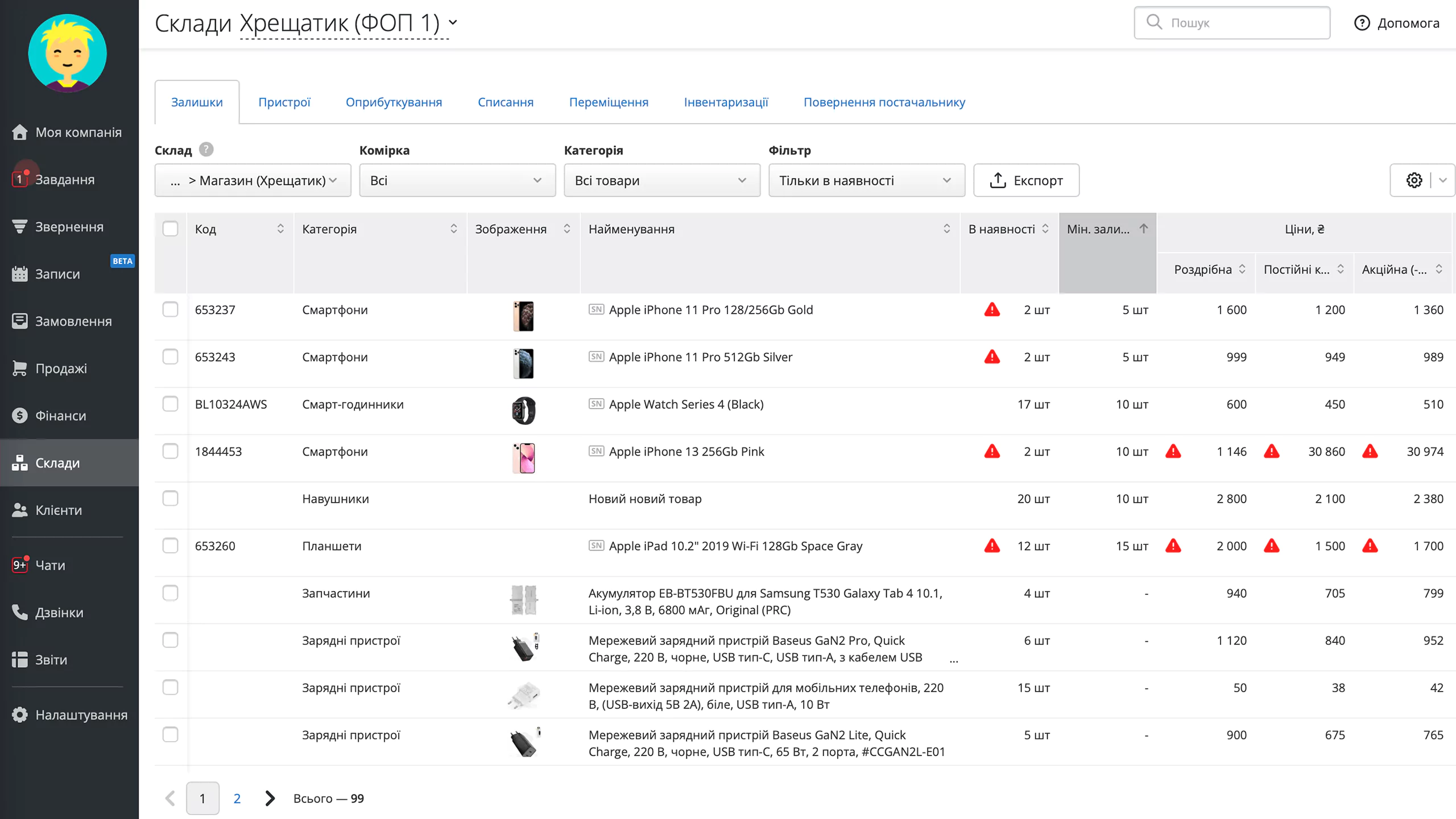Expand Хрещатик (ФОП 1) location selector
Viewport: 1456px width, 819px height.
(348, 24)
